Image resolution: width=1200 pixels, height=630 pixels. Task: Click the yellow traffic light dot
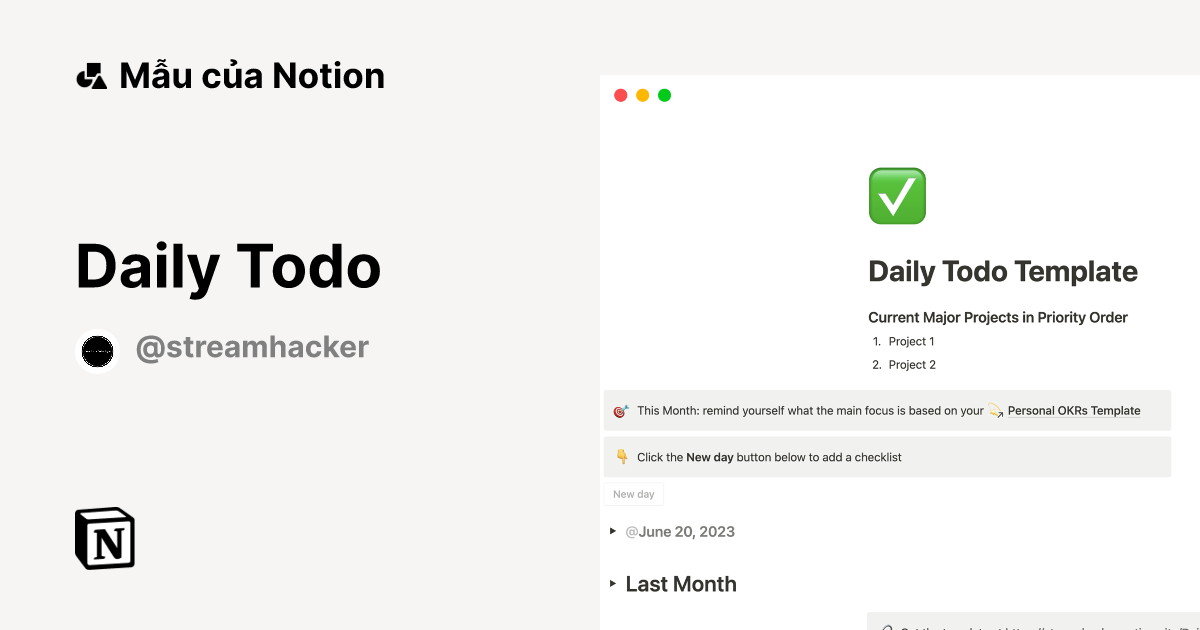click(642, 95)
